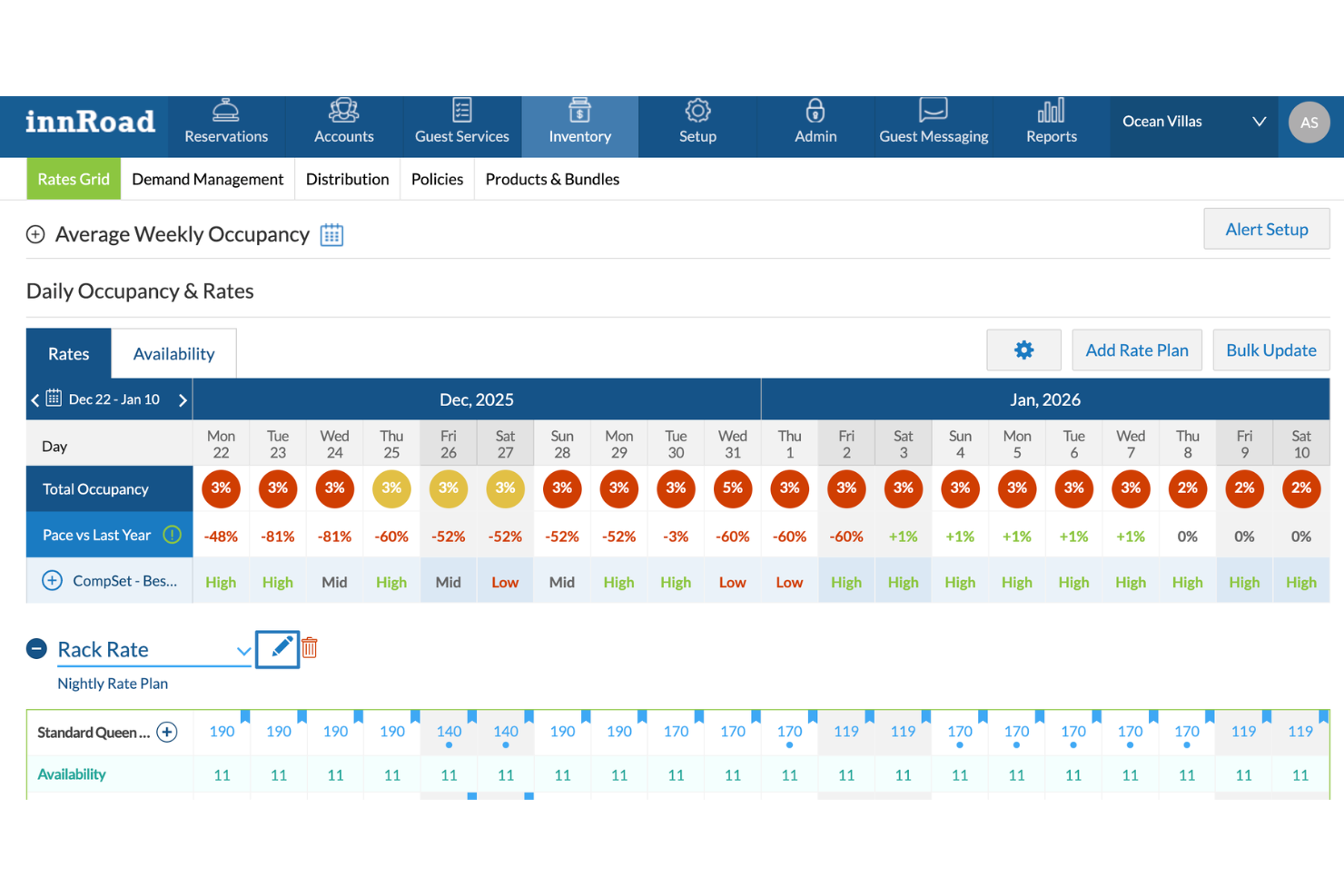This screenshot has height=896, width=1344.
Task: Open the Reports bar chart icon
Action: [x=1051, y=111]
